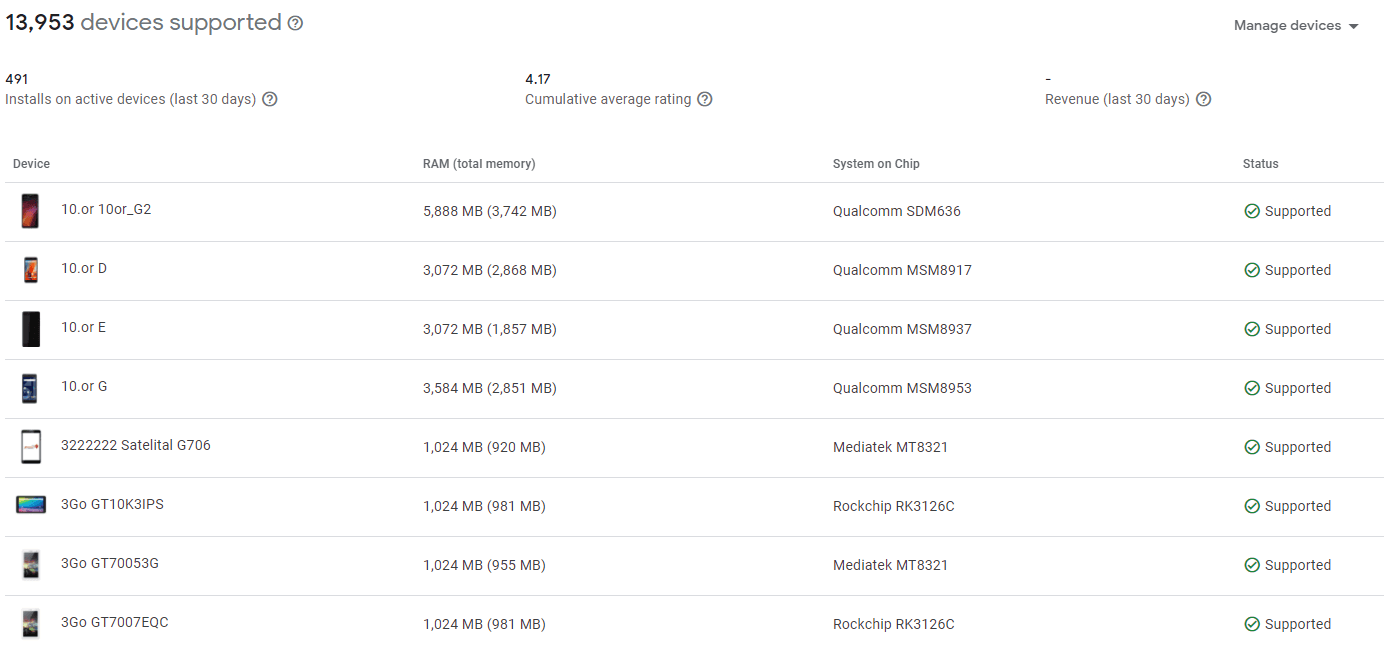Click the RAM (total memory) column header
The width and height of the screenshot is (1384, 653).
click(479, 164)
